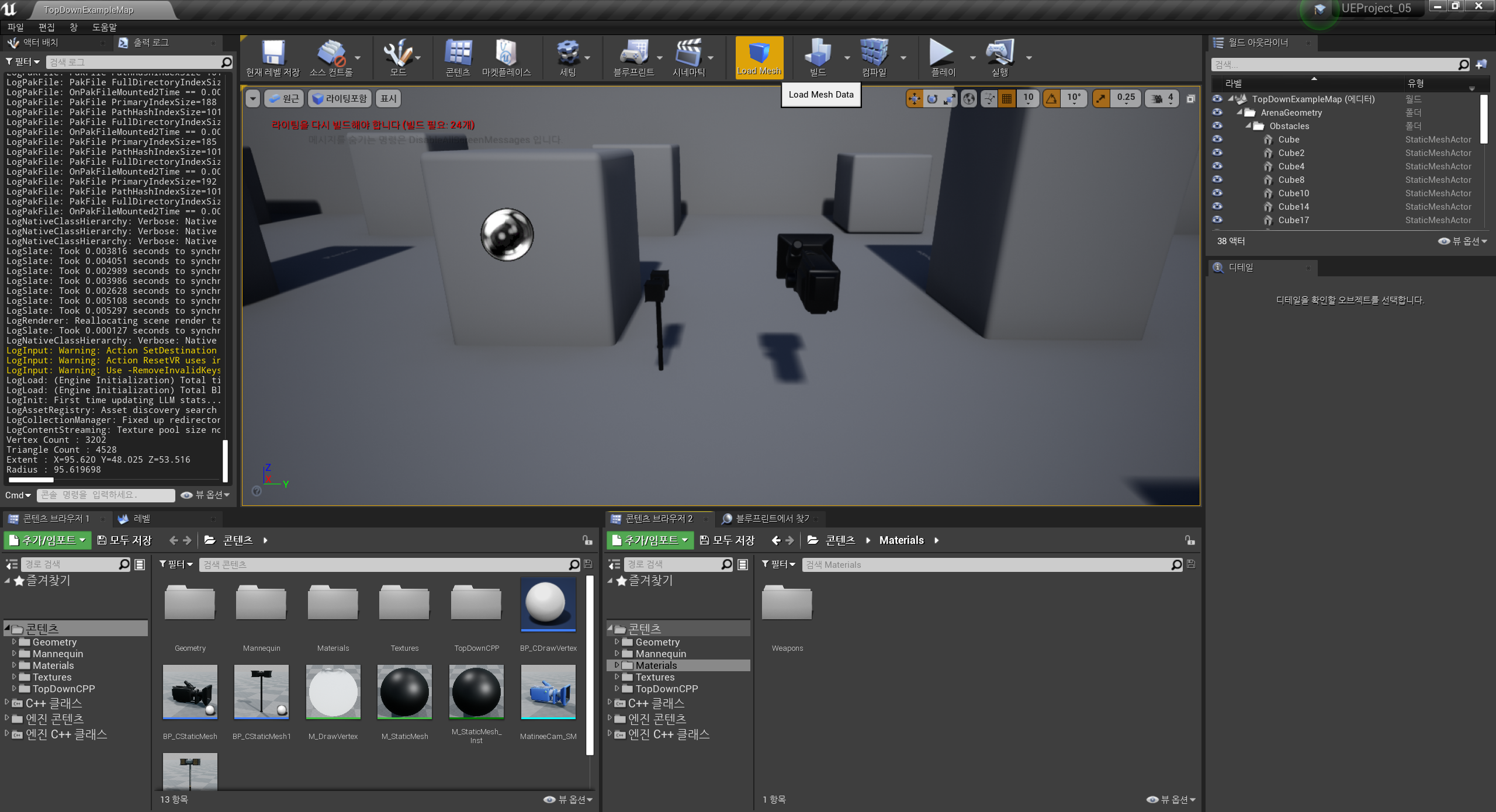The image size is (1496, 812).
Task: Toggle grid snapping in the viewport
Action: 1007,99
